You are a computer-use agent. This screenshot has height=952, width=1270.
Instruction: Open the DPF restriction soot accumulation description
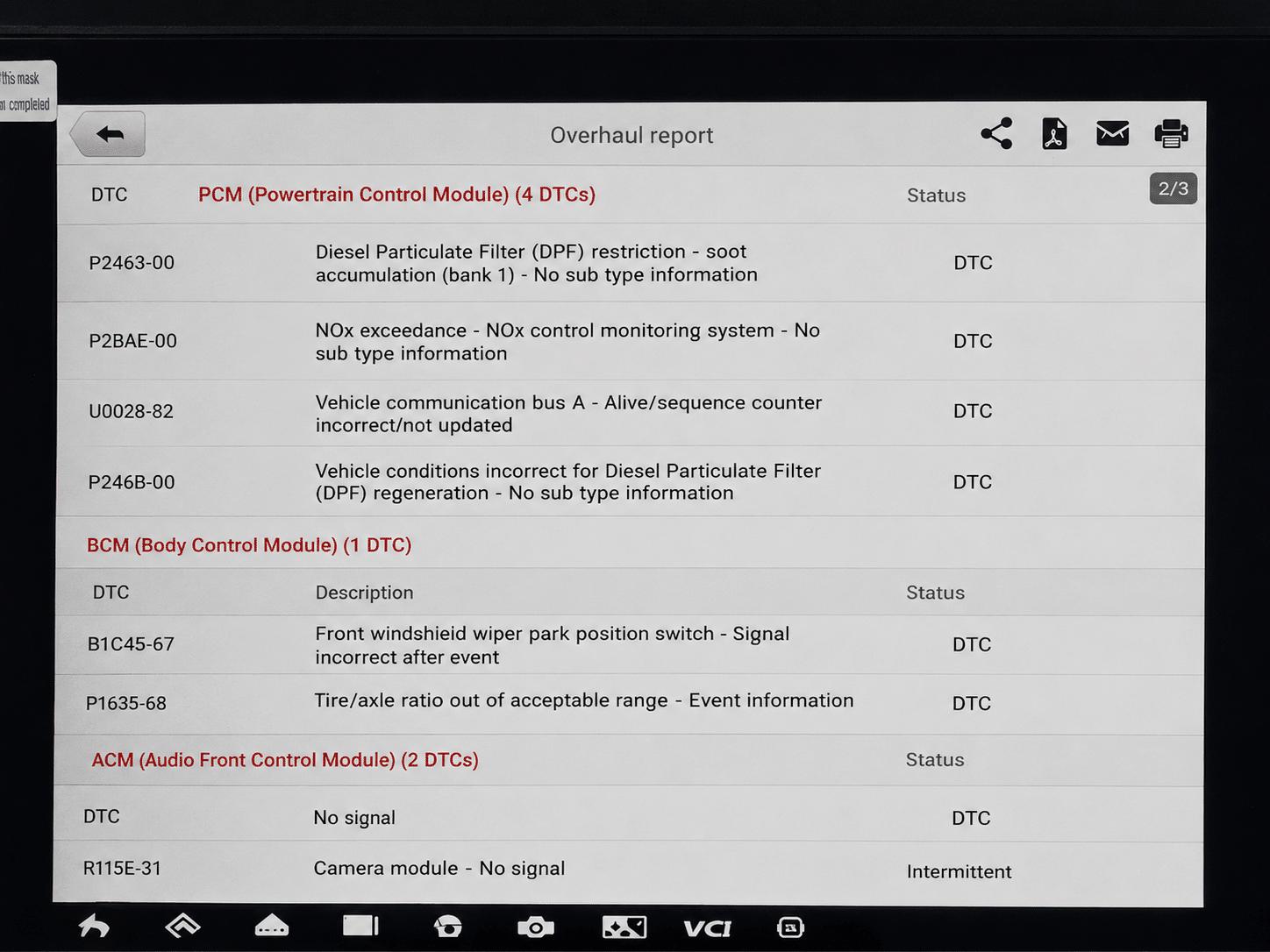tap(537, 263)
